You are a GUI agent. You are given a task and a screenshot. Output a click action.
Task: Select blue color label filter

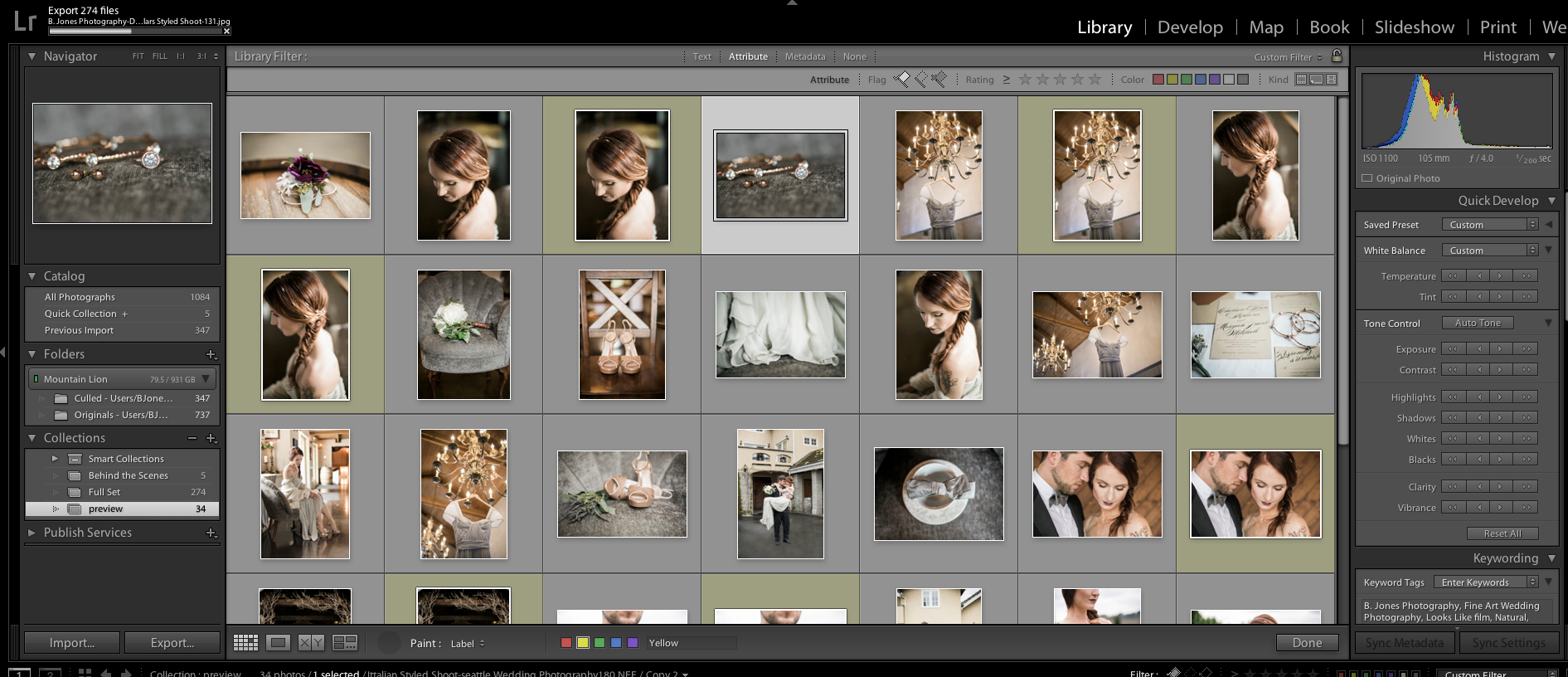[x=1201, y=80]
